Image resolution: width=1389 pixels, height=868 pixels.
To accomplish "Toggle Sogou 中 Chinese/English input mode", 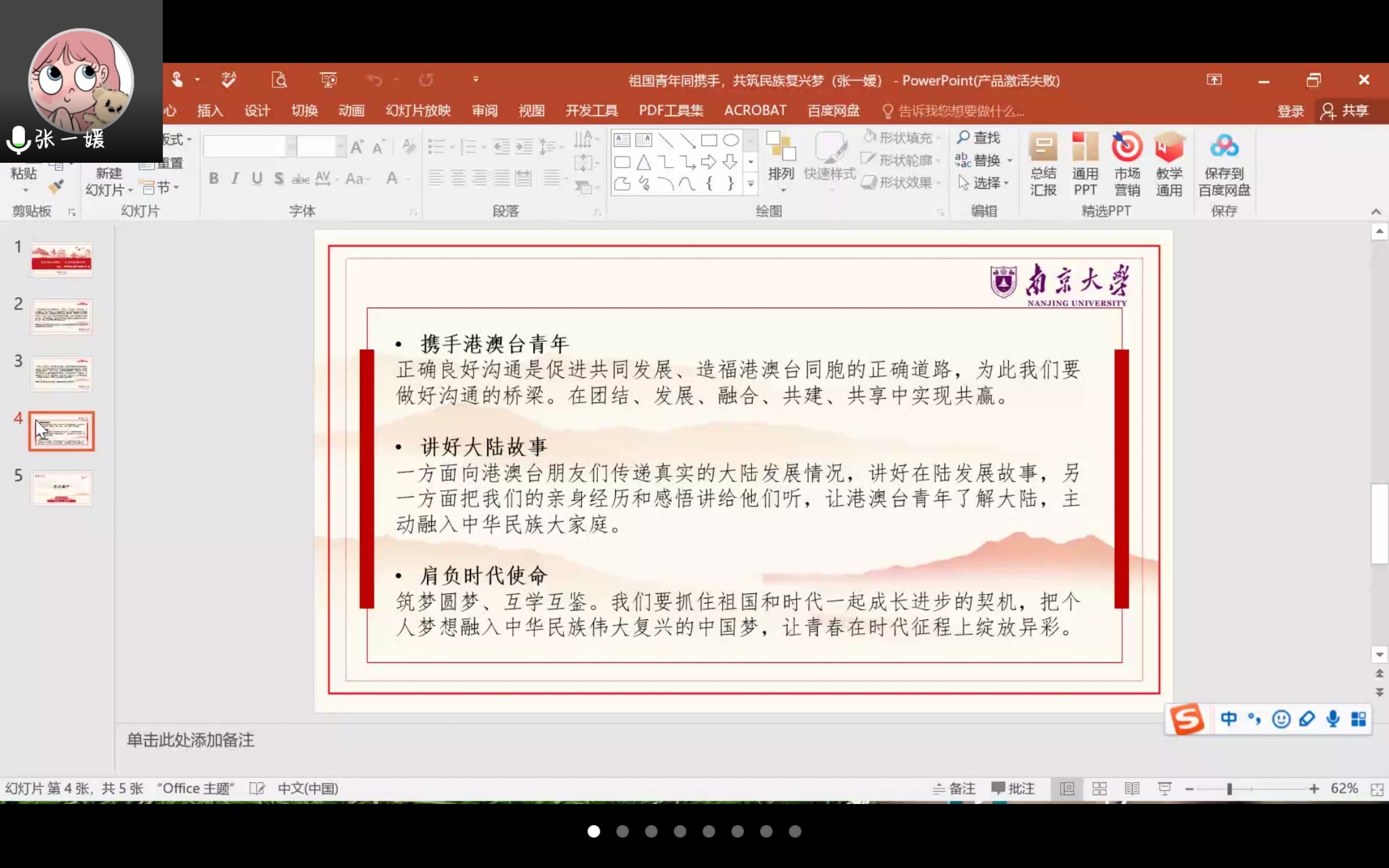I will pos(1228,719).
